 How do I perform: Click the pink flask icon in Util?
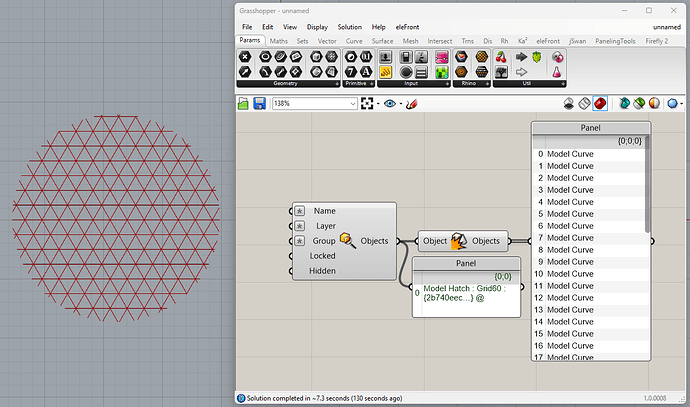(557, 72)
